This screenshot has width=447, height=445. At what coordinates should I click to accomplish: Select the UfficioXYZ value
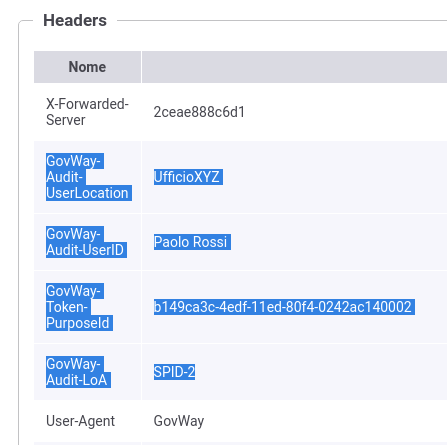click(x=188, y=177)
